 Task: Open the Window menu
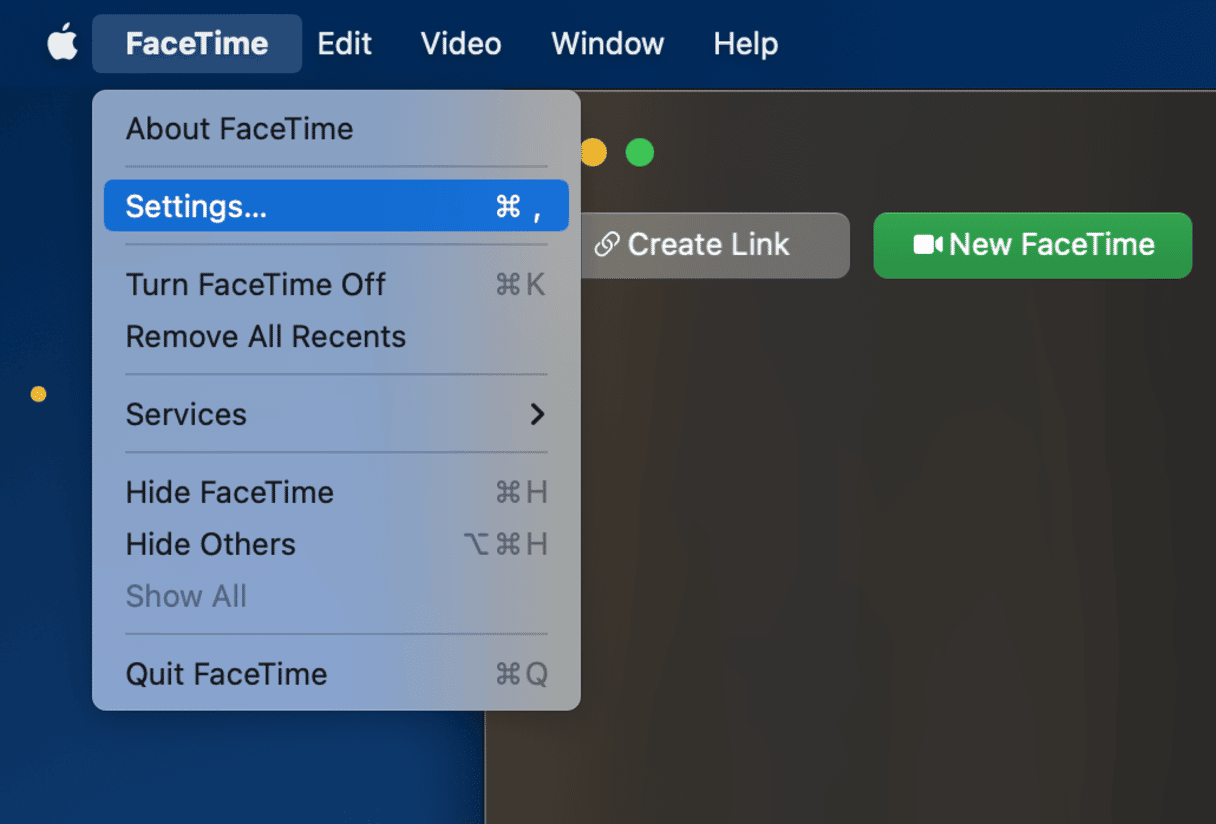click(x=608, y=44)
